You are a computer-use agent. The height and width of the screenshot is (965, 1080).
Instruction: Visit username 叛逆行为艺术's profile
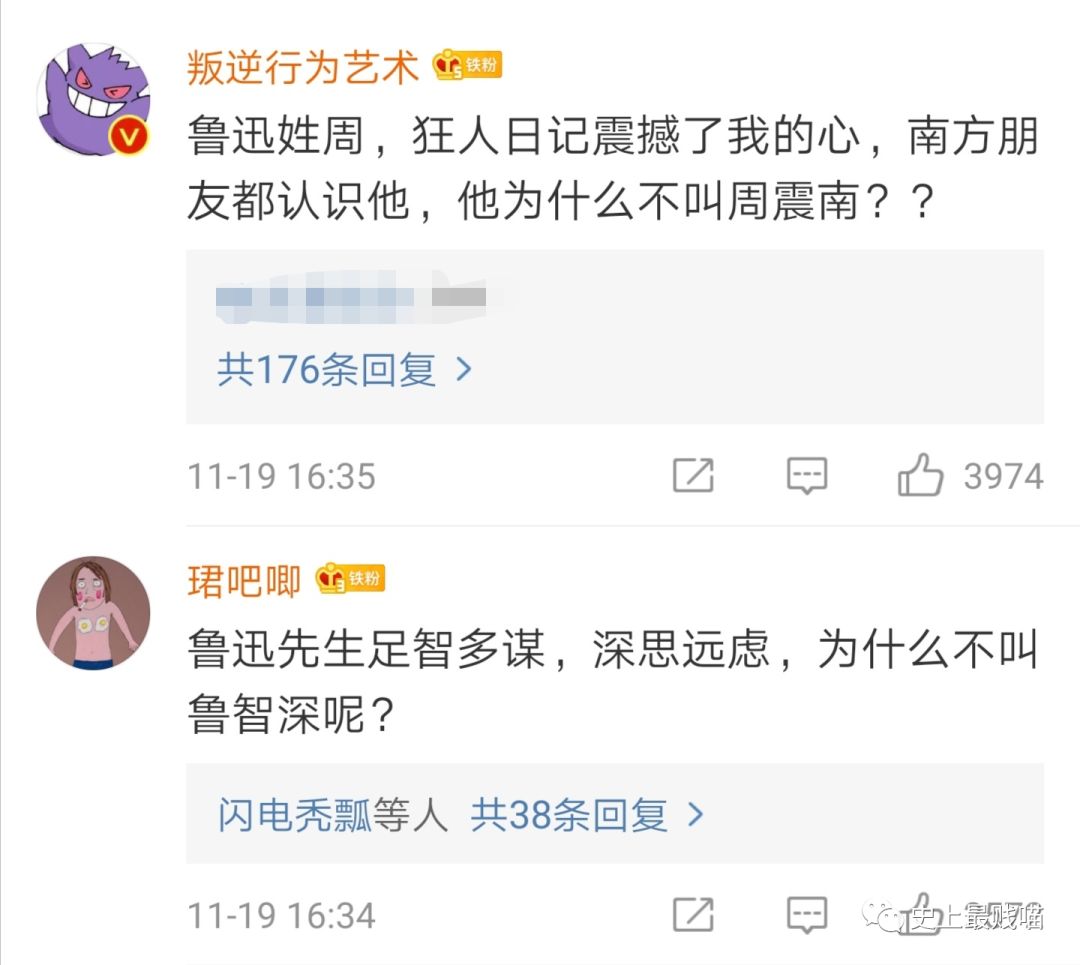303,68
